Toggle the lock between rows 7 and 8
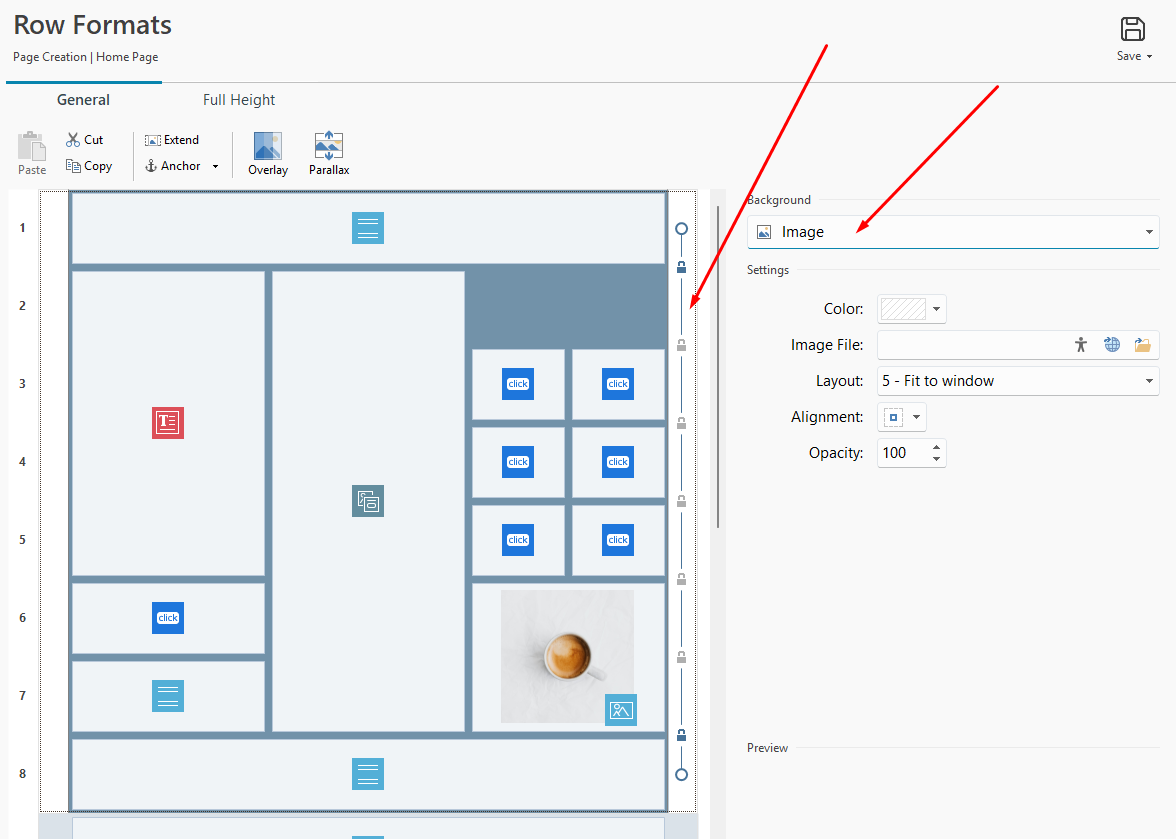1176x839 pixels. (681, 735)
